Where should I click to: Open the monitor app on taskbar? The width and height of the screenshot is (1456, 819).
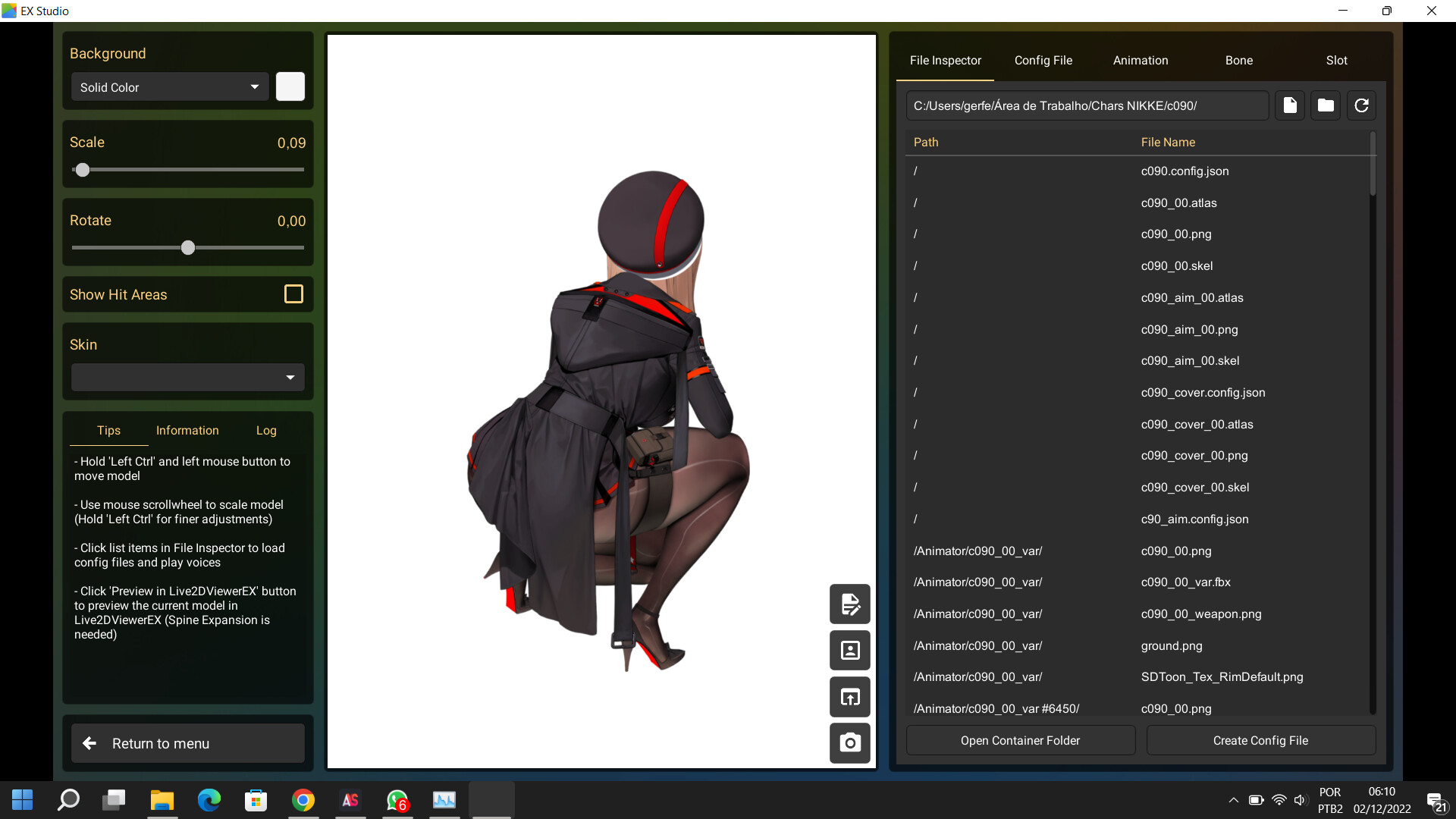(x=444, y=800)
